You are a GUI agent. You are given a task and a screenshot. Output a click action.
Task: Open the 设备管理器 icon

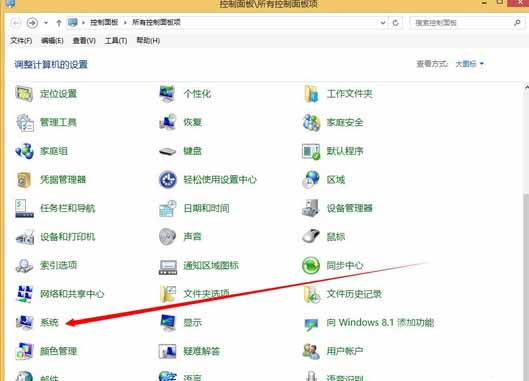(310, 208)
